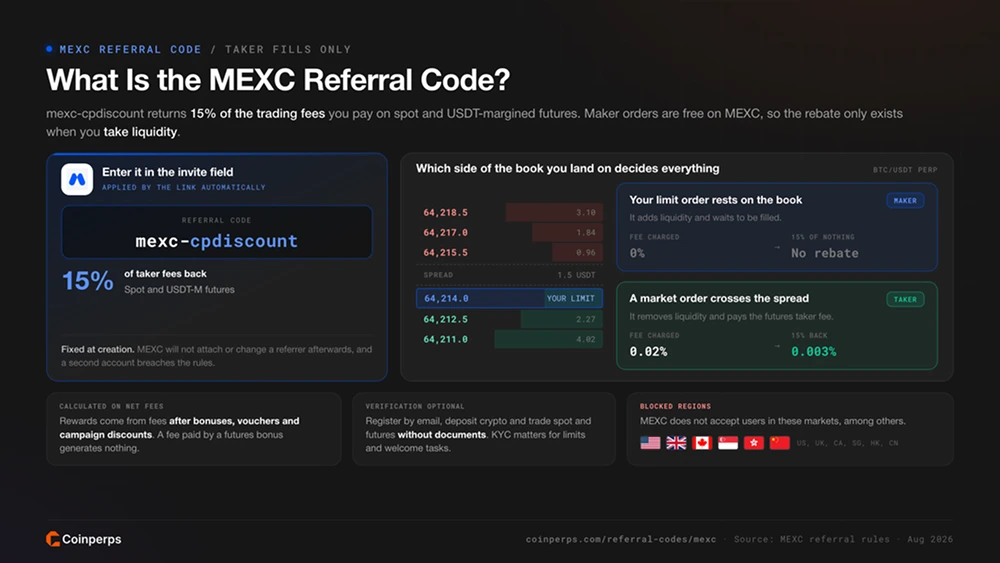Screen dimensions: 1000x563
Task: Click the MEXC REFERRAL CODE breadcrumb
Action: 130,49
